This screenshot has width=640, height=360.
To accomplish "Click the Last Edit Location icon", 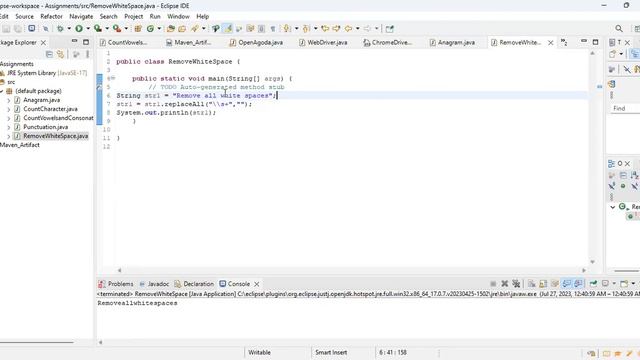I will pyautogui.click(x=325, y=29).
